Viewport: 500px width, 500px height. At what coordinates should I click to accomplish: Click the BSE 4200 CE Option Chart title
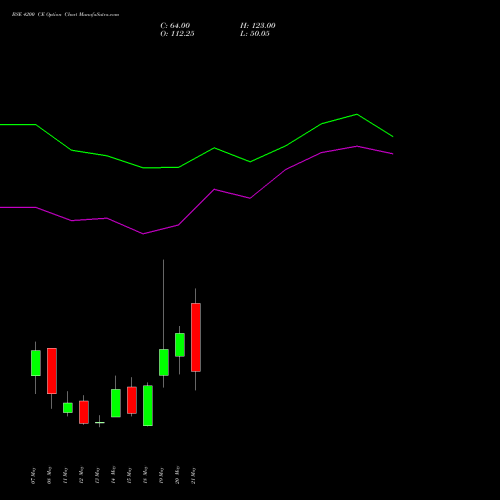(x=65, y=15)
